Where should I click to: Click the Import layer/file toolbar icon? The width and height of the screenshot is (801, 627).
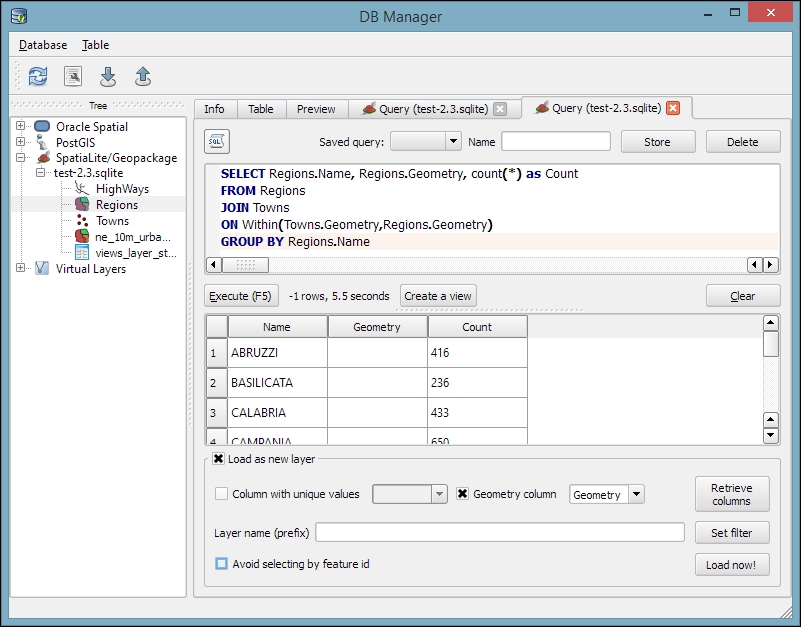pyautogui.click(x=108, y=76)
